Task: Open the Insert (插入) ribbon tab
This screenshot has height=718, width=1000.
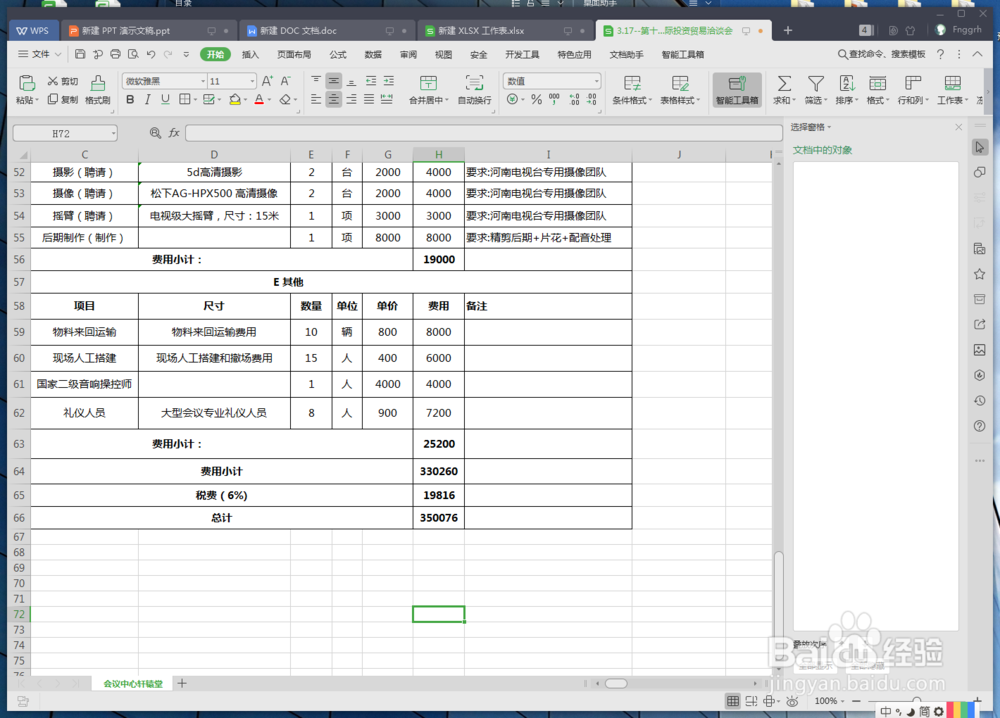Action: click(x=250, y=55)
